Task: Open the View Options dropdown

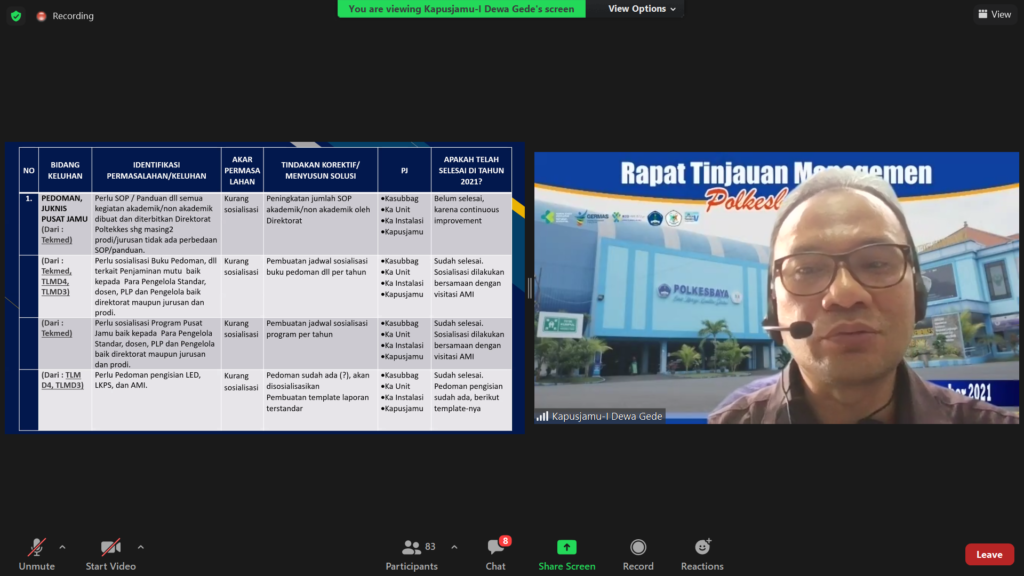Action: pyautogui.click(x=641, y=8)
